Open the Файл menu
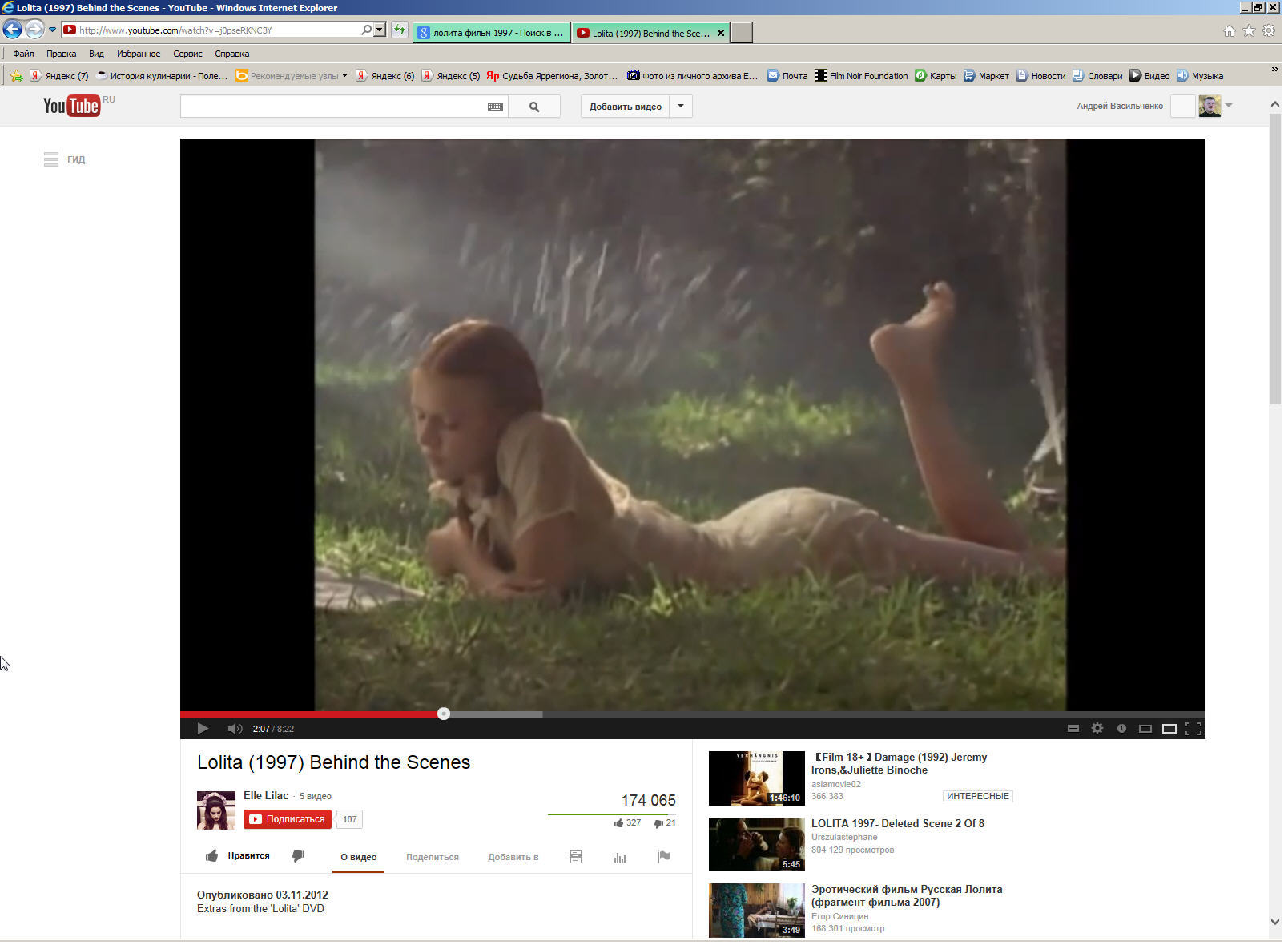This screenshot has width=1288, height=945. pyautogui.click(x=23, y=54)
